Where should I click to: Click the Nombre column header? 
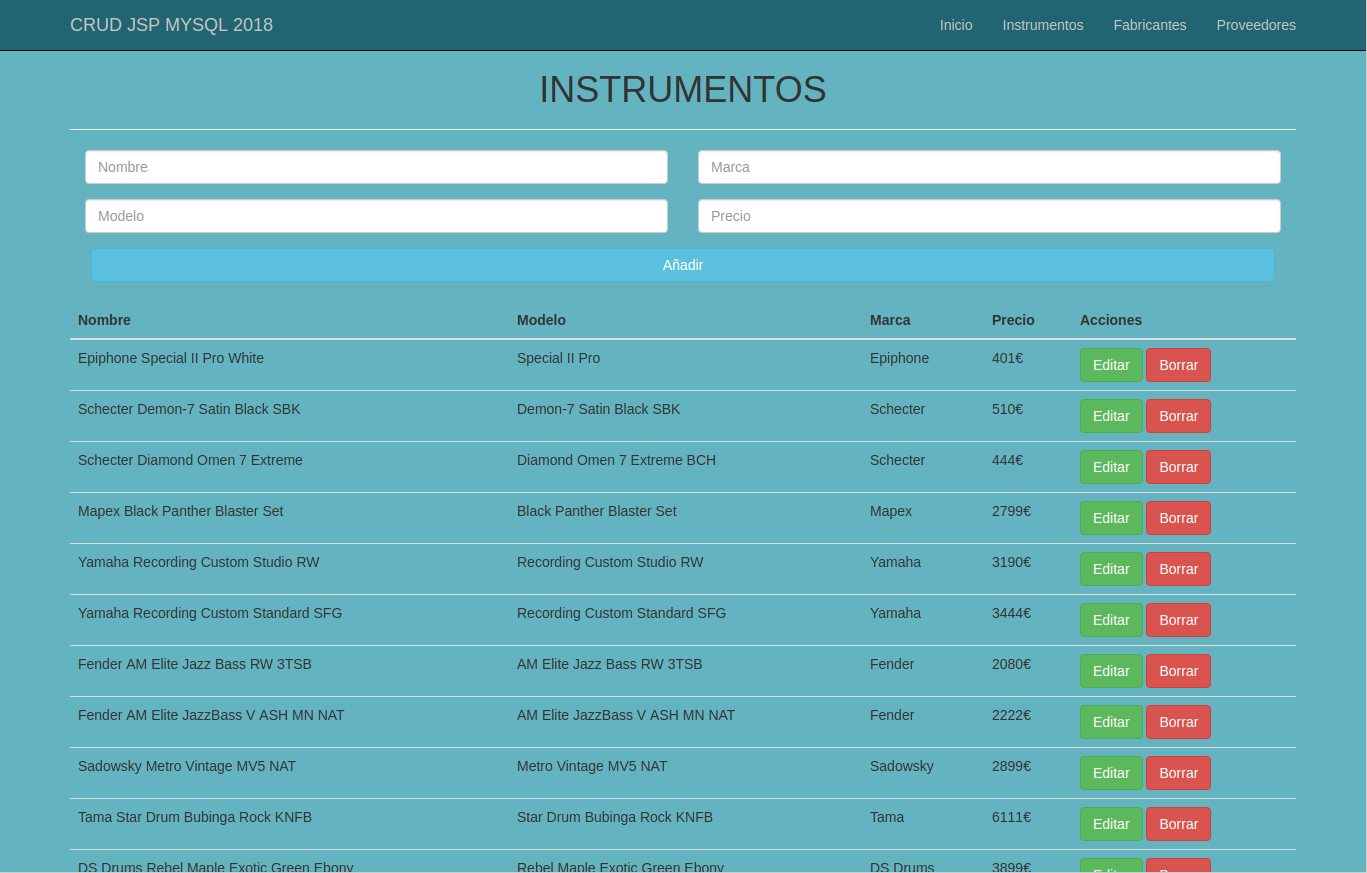pos(104,320)
